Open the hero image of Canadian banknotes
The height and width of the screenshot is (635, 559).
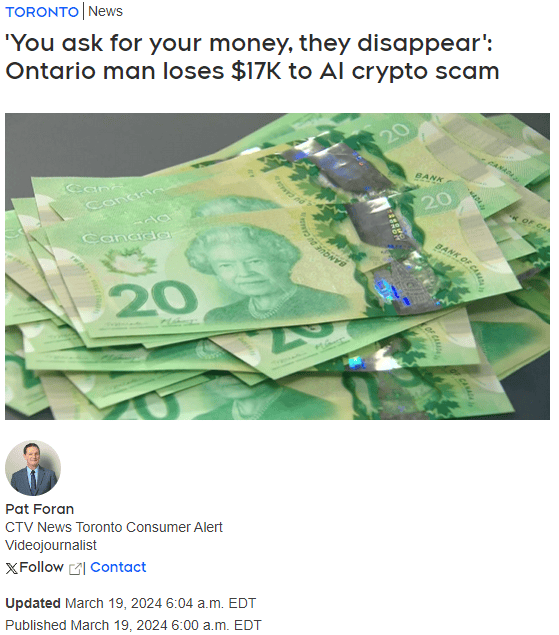coord(277,266)
